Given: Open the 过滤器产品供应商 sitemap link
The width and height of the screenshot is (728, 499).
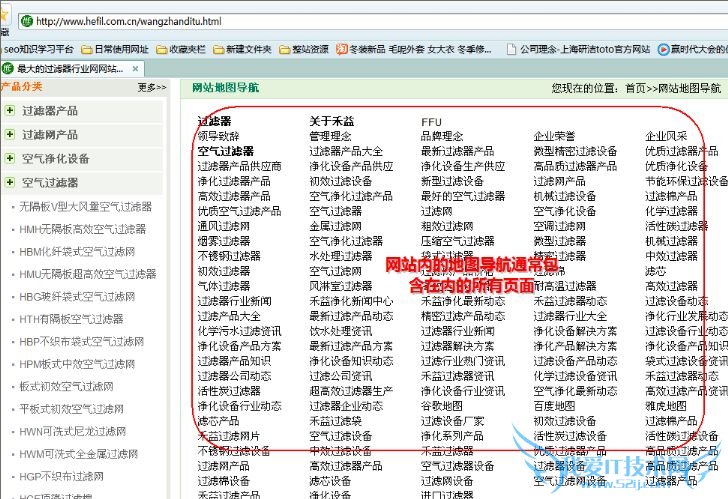Looking at the screenshot, I should [x=240, y=166].
